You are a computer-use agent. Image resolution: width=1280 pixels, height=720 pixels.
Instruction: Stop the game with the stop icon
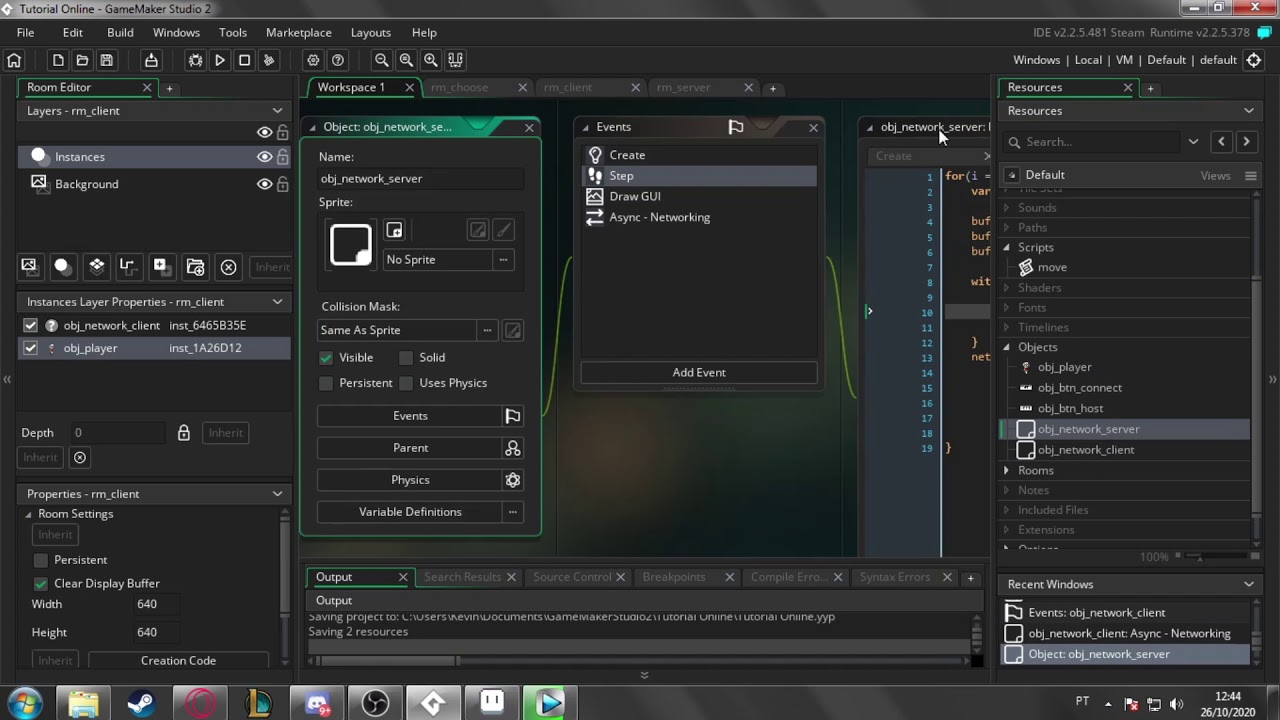click(244, 60)
